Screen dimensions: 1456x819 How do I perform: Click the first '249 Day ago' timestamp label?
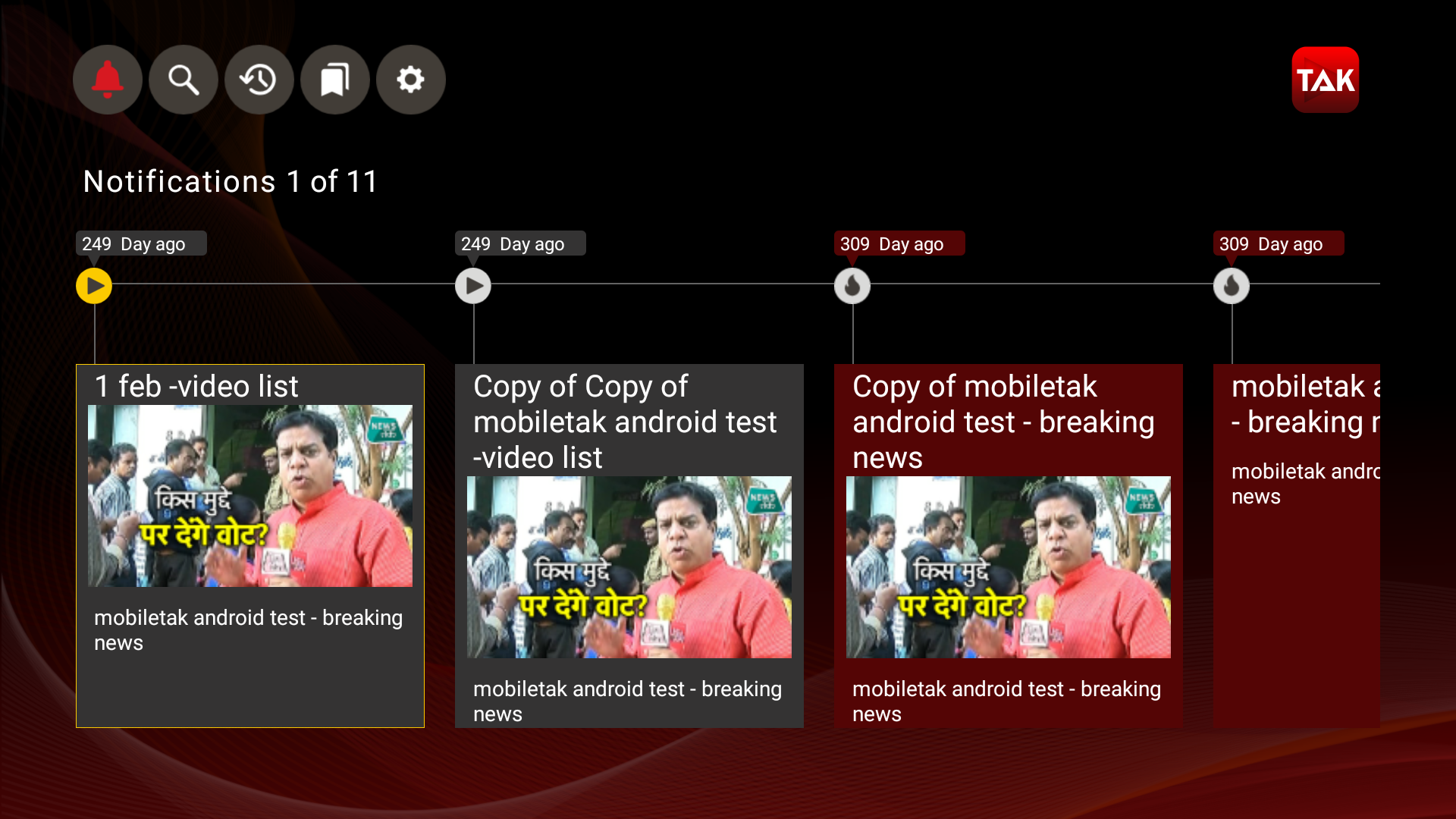click(x=140, y=243)
